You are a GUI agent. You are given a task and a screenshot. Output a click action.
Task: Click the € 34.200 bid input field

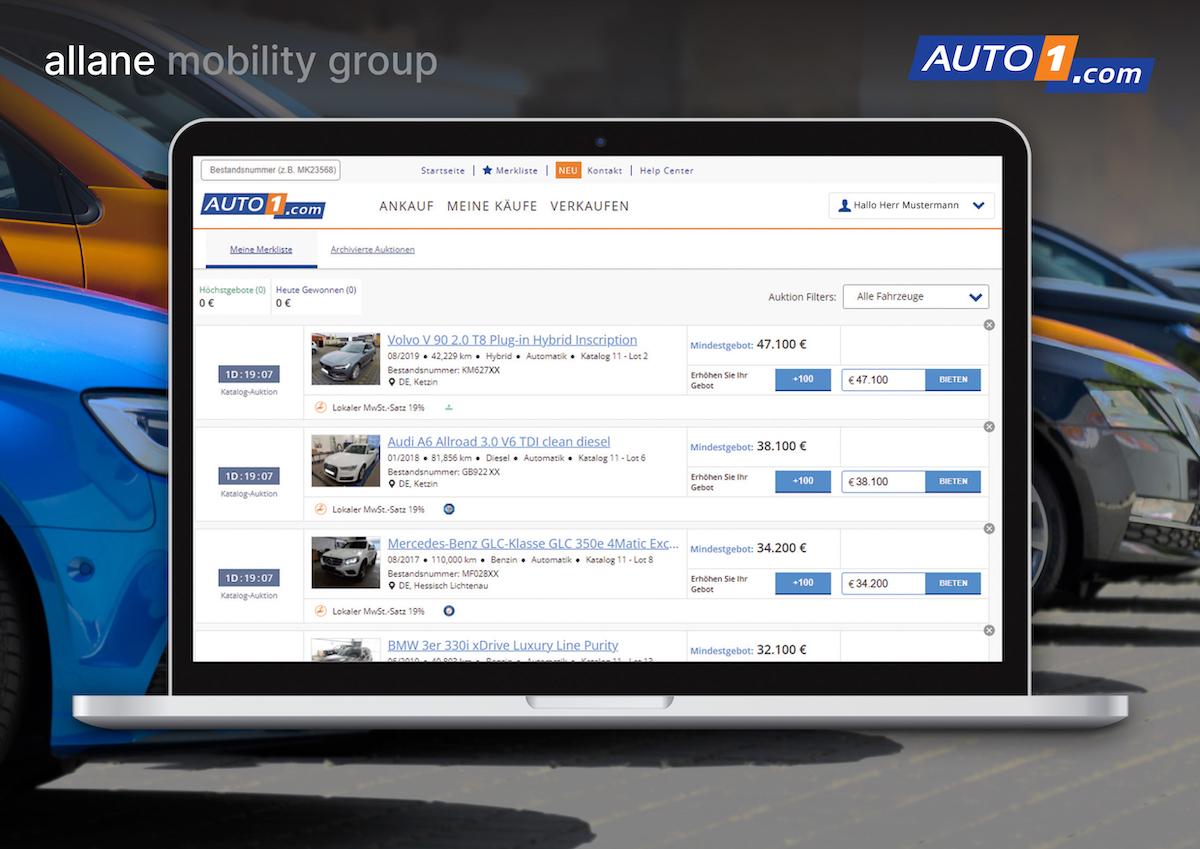(884, 583)
